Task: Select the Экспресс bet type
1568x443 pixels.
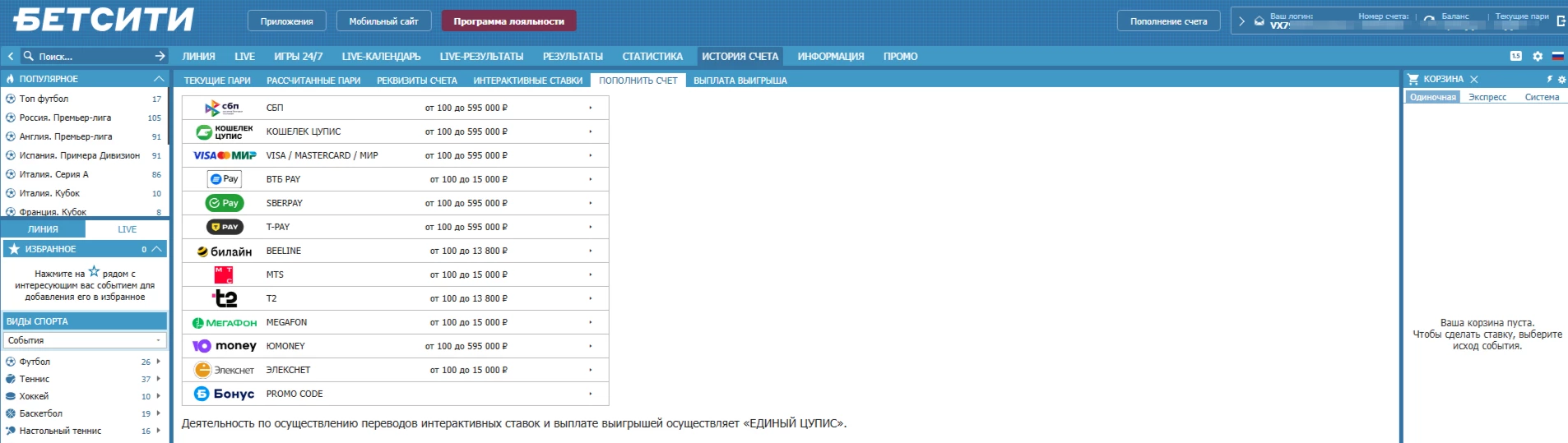Action: coord(1487,97)
